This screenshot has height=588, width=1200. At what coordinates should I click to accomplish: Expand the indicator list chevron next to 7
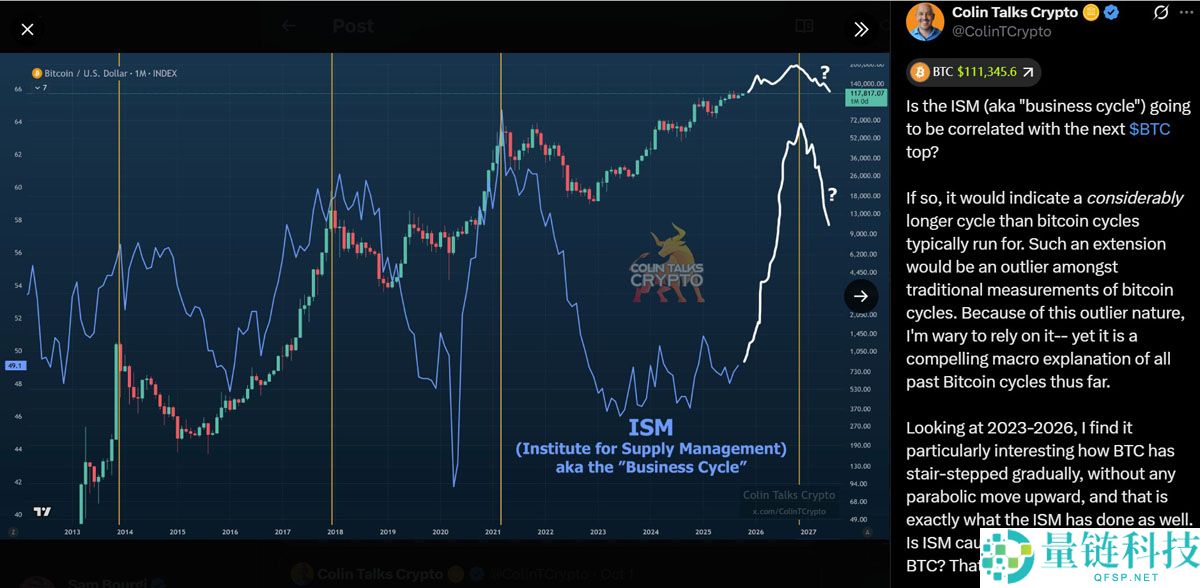[36, 87]
